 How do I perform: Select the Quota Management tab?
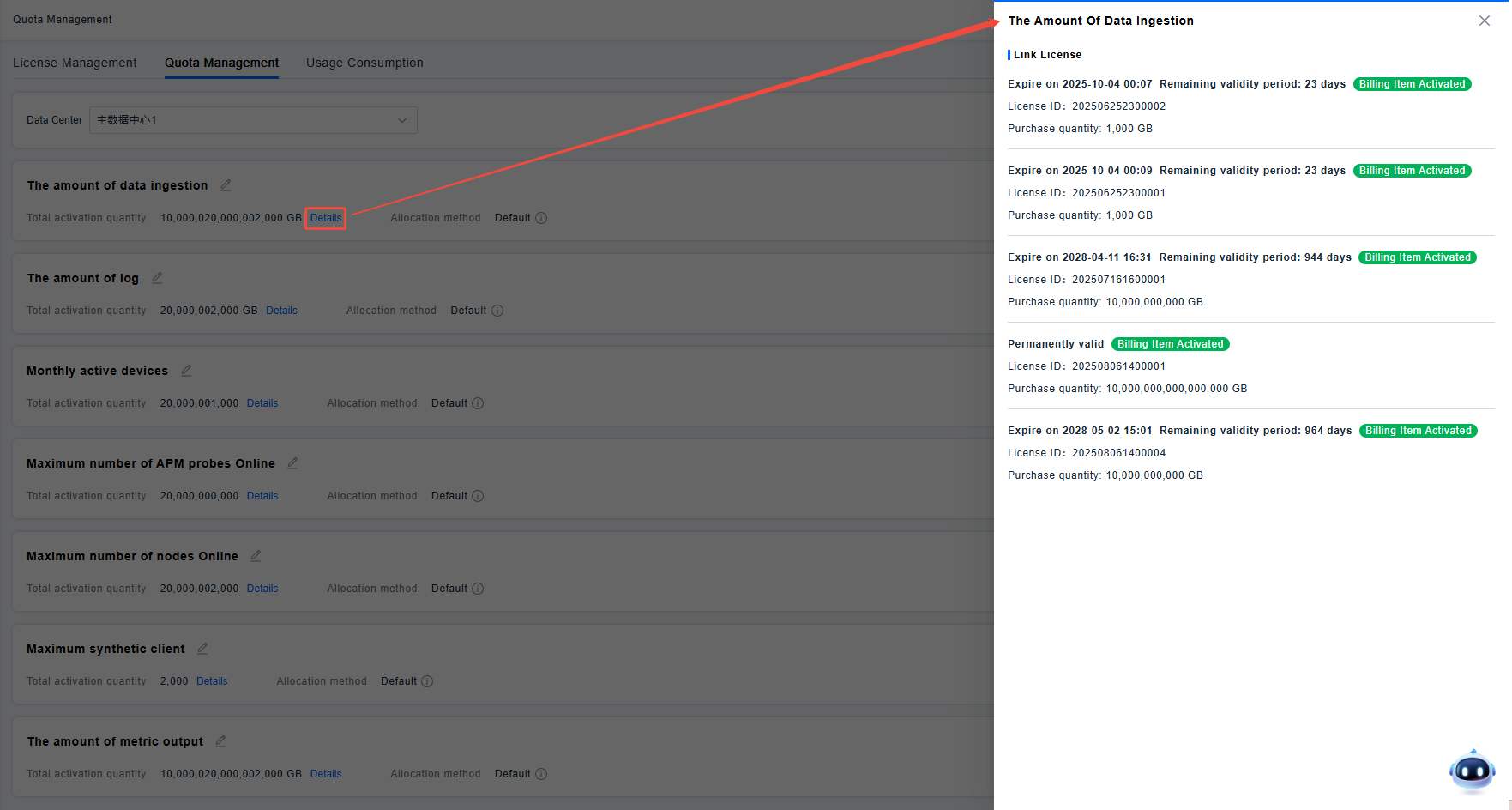[x=221, y=63]
